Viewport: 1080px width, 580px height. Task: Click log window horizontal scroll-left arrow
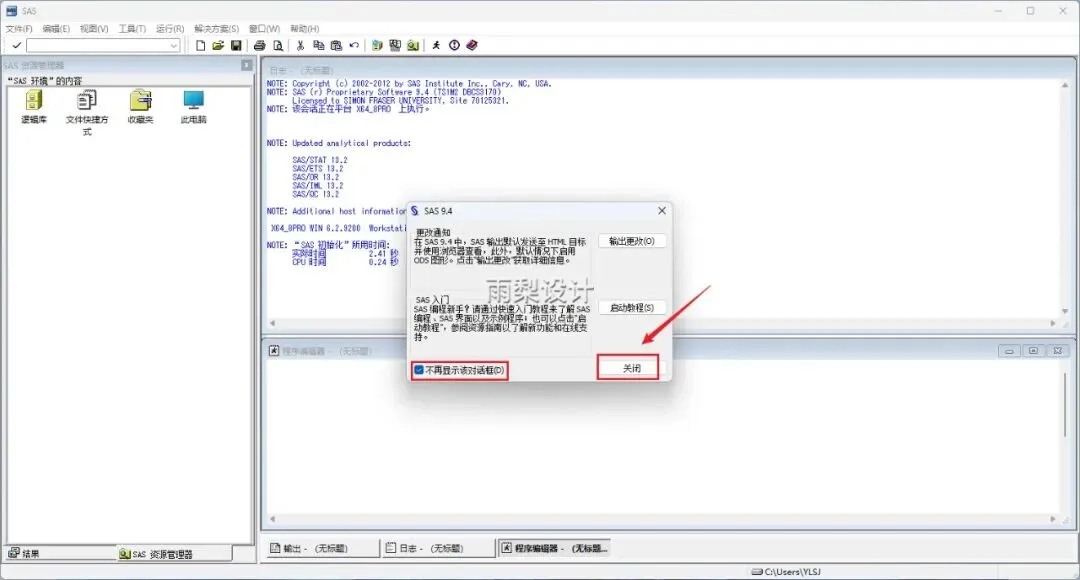[272, 322]
